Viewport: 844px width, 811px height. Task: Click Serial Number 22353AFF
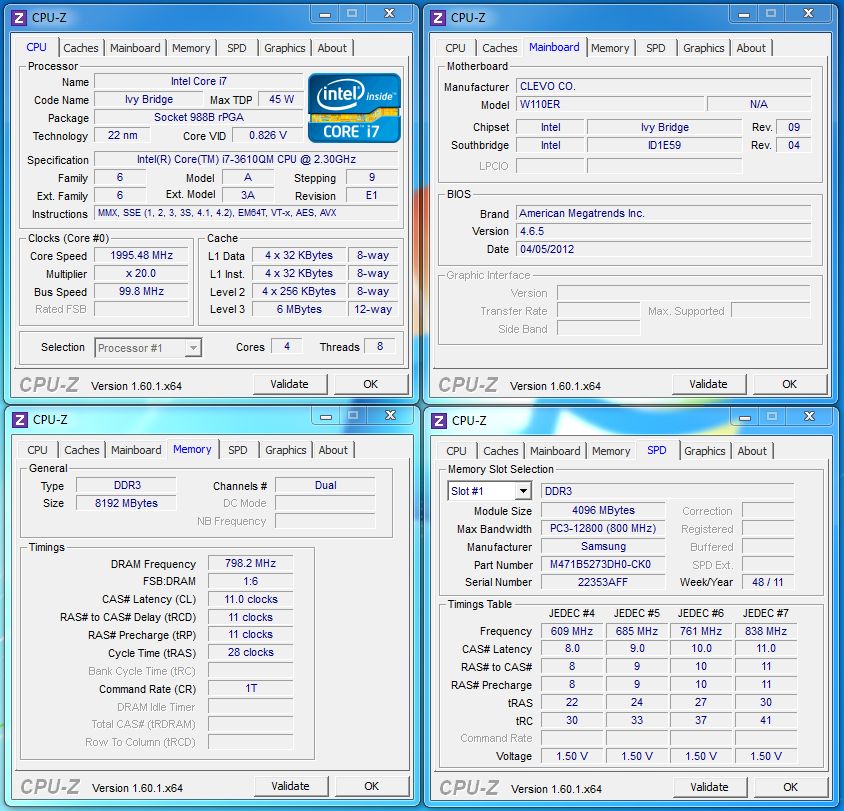[603, 582]
